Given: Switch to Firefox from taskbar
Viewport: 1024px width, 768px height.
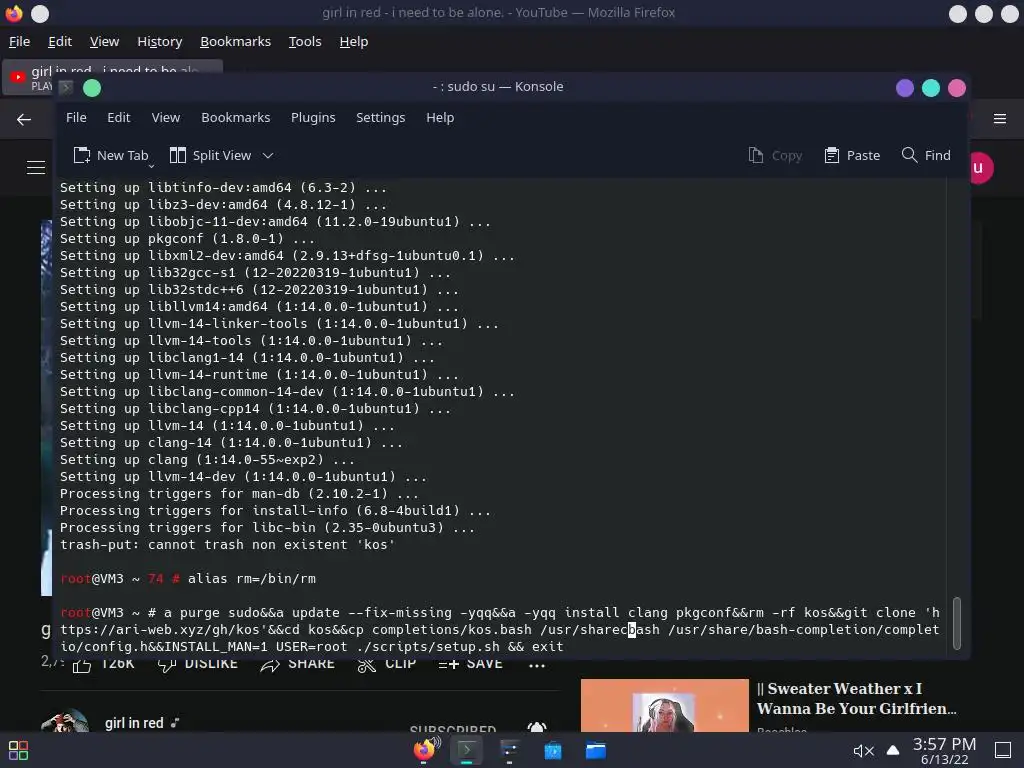Looking at the screenshot, I should pyautogui.click(x=426, y=750).
